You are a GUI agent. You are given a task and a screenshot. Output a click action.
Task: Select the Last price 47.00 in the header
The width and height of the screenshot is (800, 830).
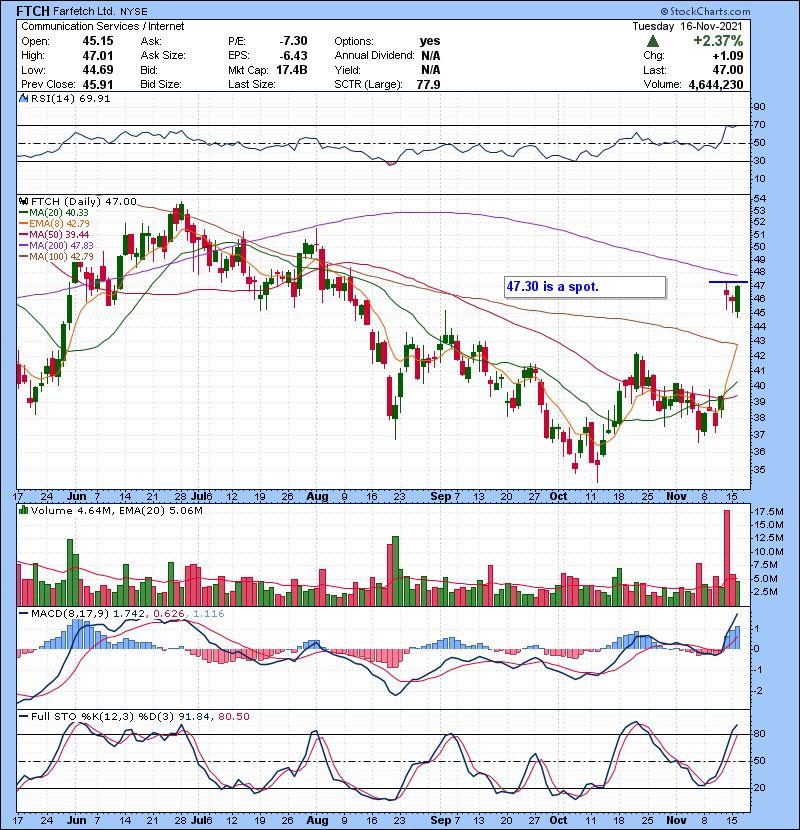point(728,70)
